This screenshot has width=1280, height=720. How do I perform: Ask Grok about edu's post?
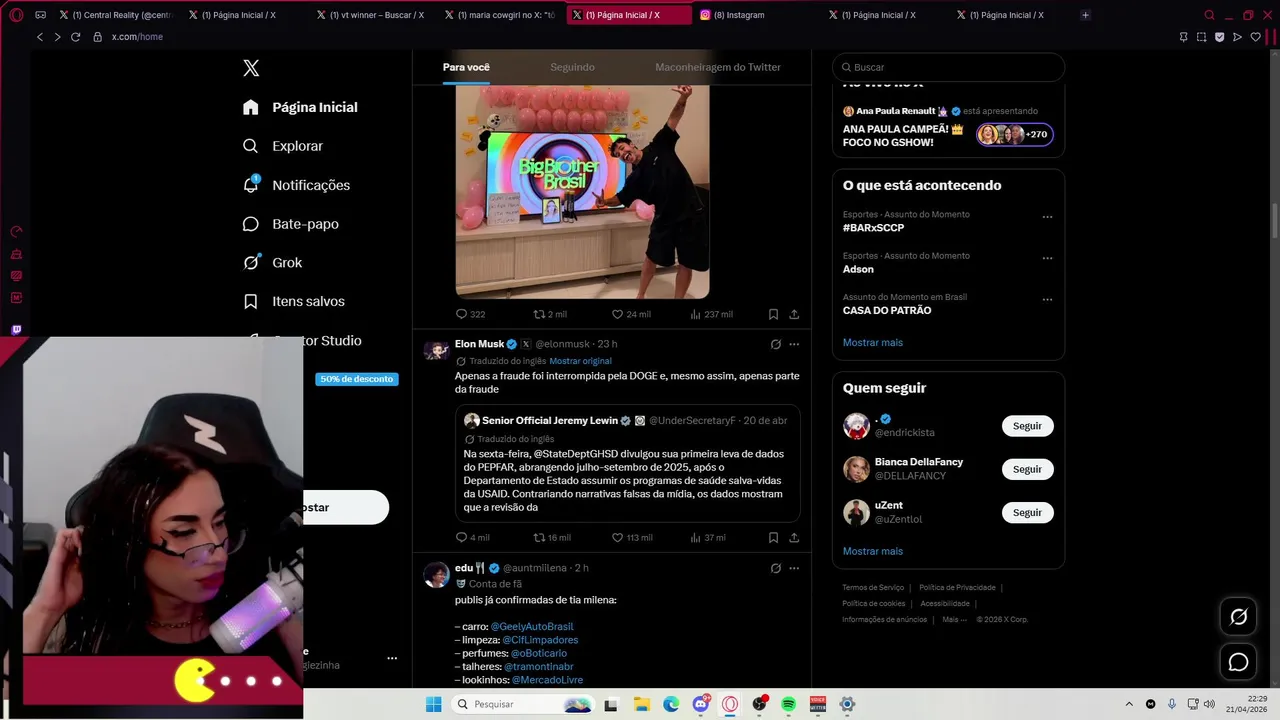point(775,568)
